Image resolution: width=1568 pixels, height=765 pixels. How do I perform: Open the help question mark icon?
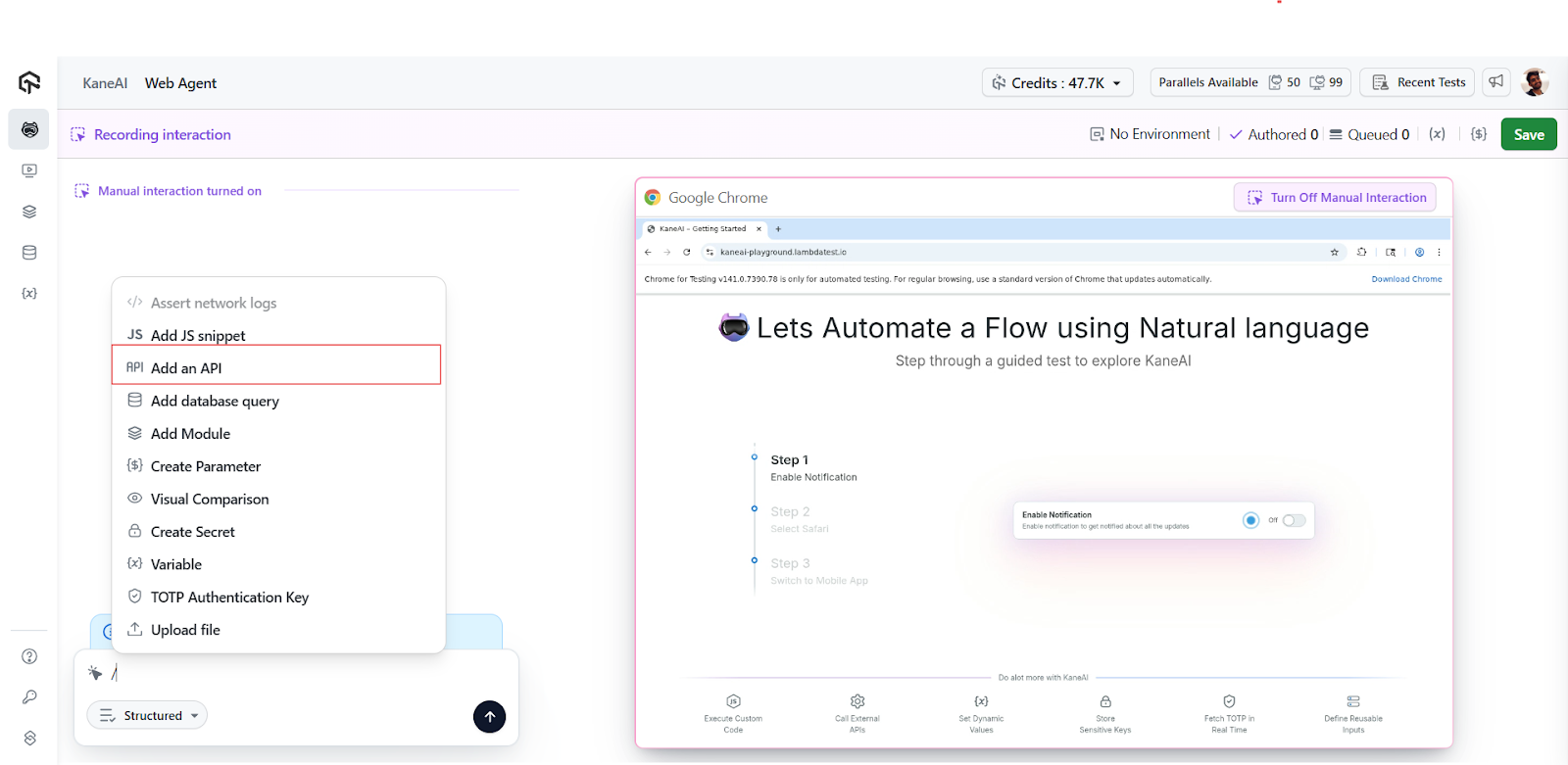tap(29, 656)
